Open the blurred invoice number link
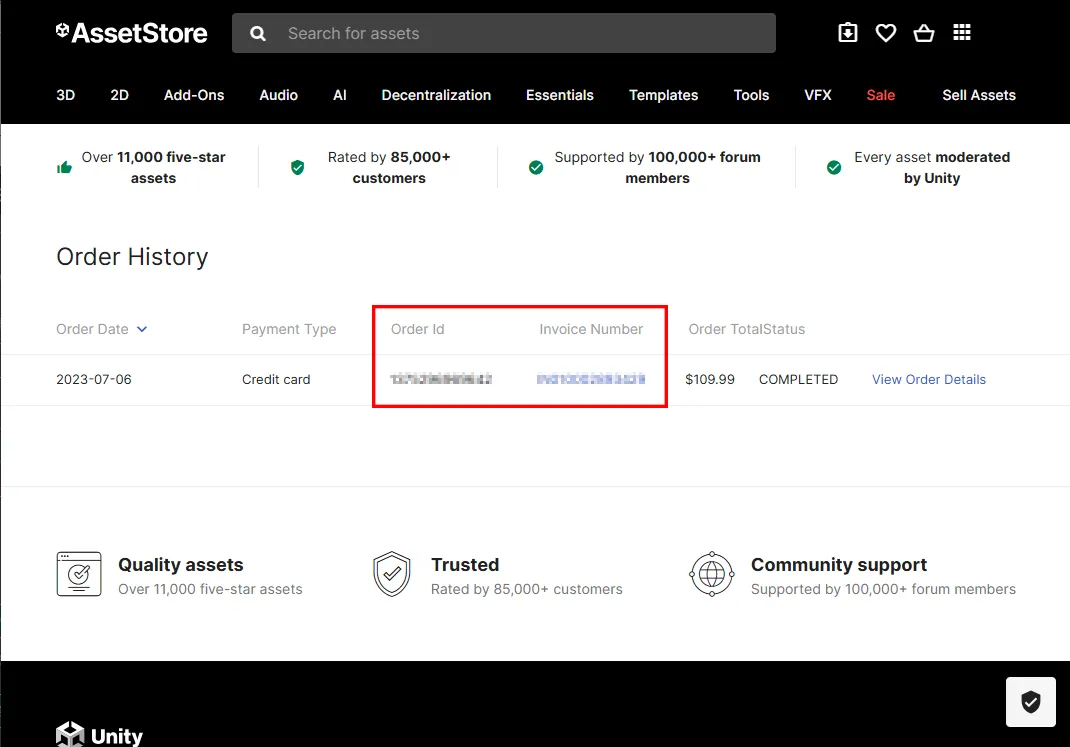 point(591,379)
